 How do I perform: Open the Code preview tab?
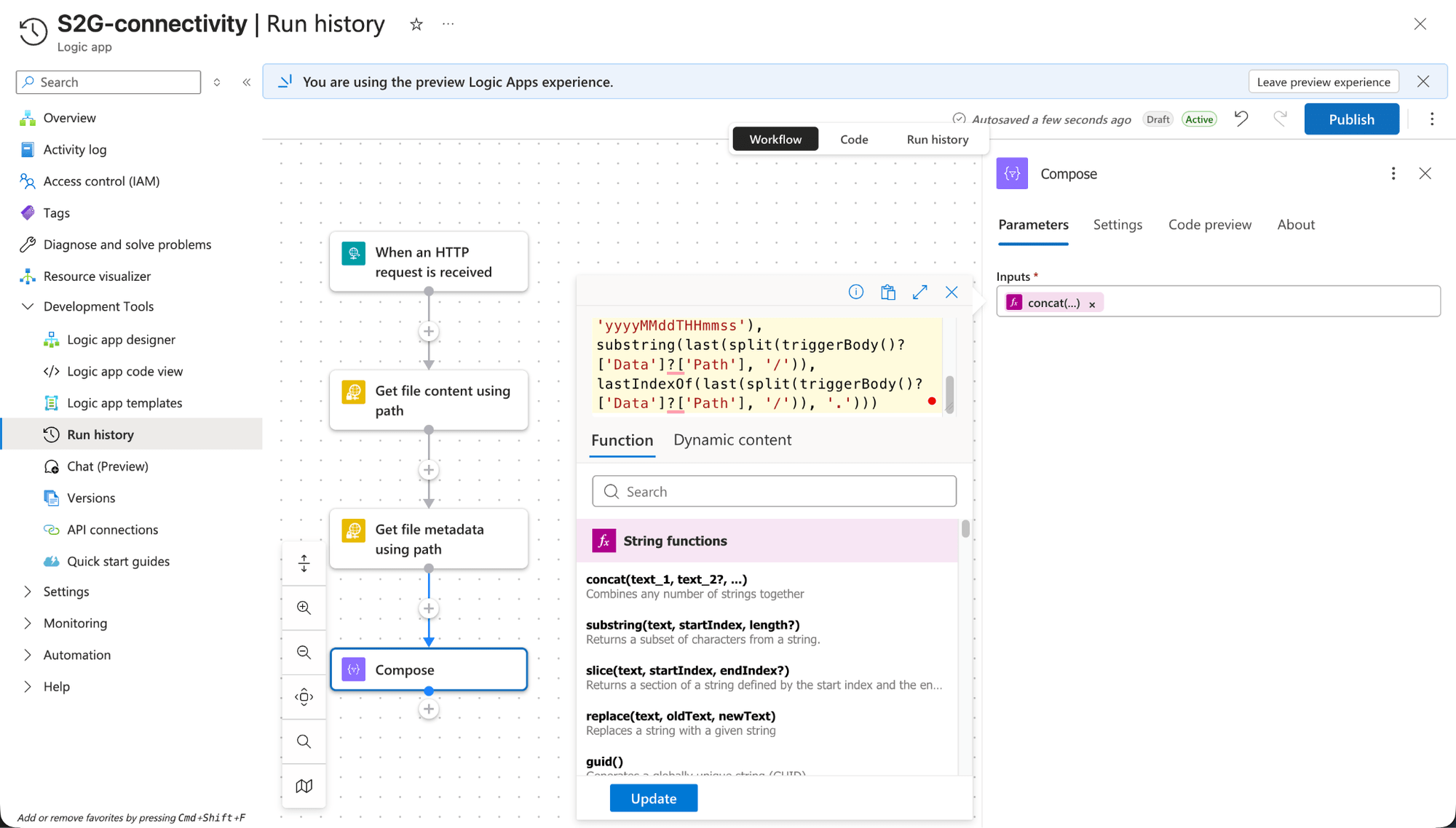[x=1210, y=225]
